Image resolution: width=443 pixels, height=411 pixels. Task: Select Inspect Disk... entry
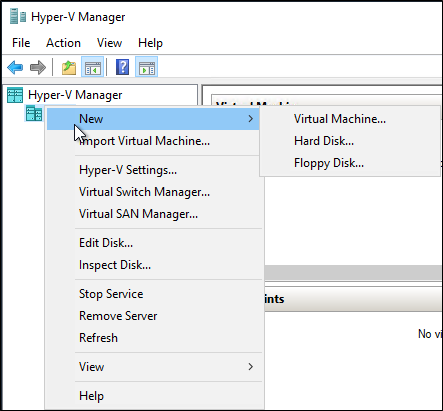coord(115,265)
